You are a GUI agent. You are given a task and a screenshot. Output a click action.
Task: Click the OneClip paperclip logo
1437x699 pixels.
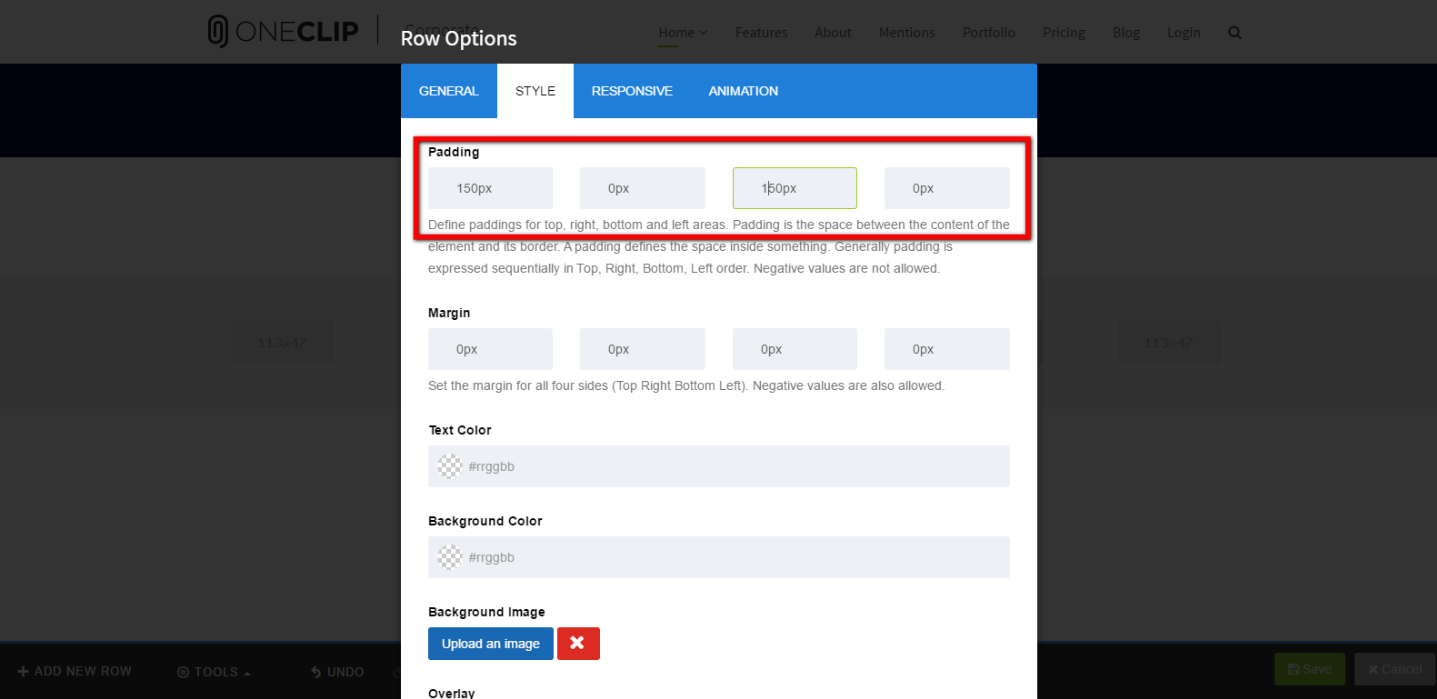coord(218,32)
